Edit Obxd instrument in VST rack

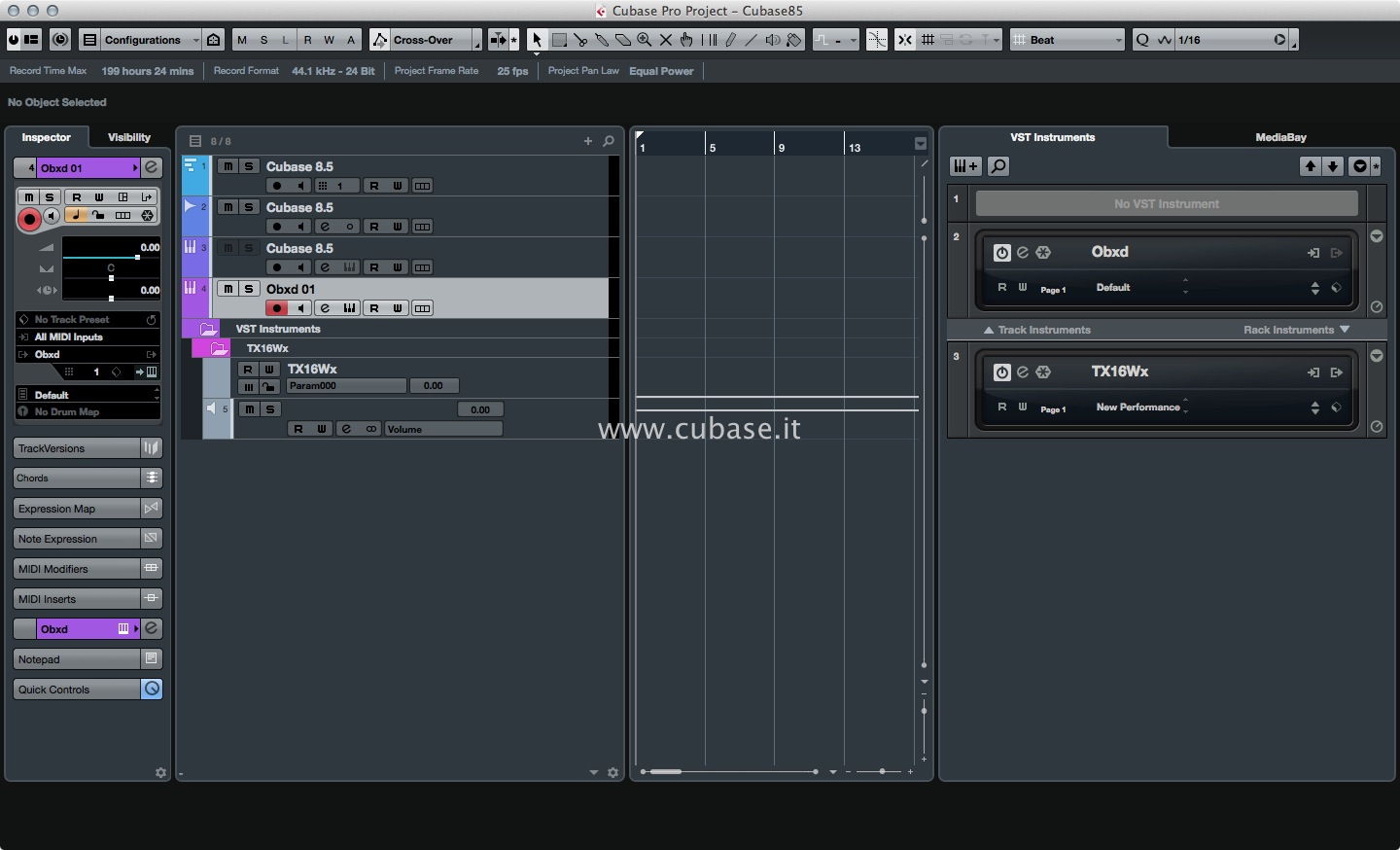click(x=1023, y=252)
